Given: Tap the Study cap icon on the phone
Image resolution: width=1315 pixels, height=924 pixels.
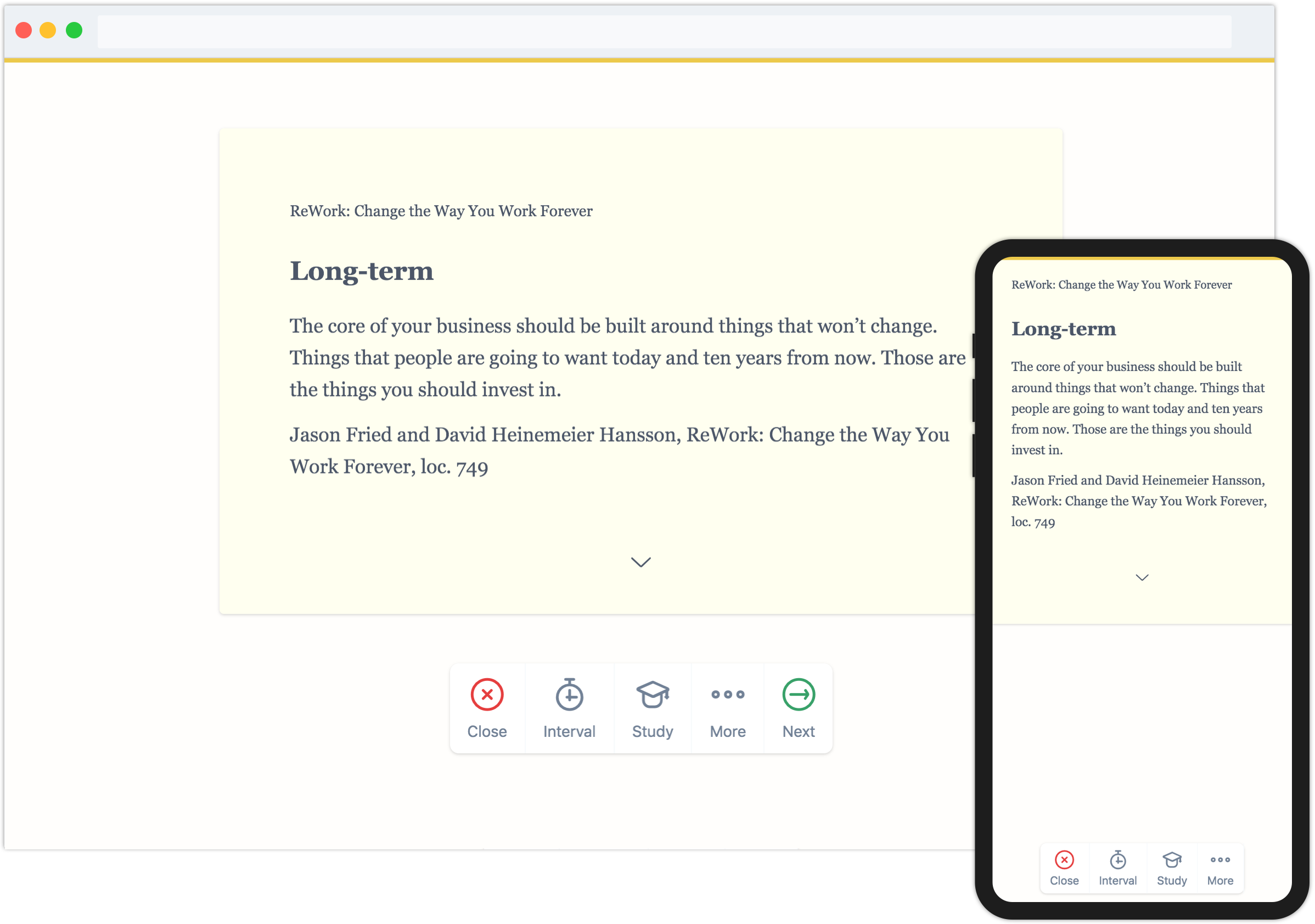Looking at the screenshot, I should tap(1172, 860).
